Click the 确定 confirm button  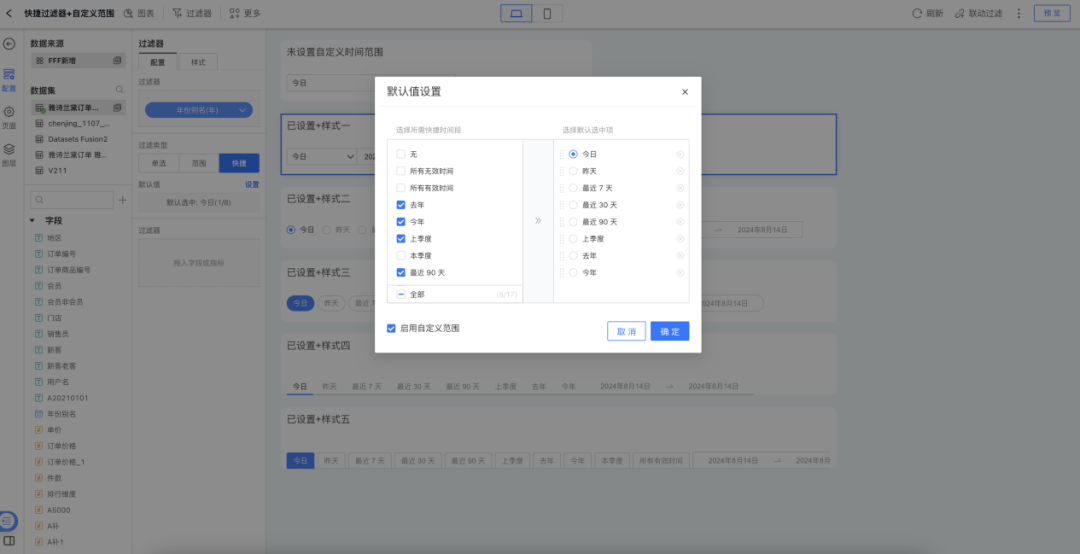(x=669, y=331)
